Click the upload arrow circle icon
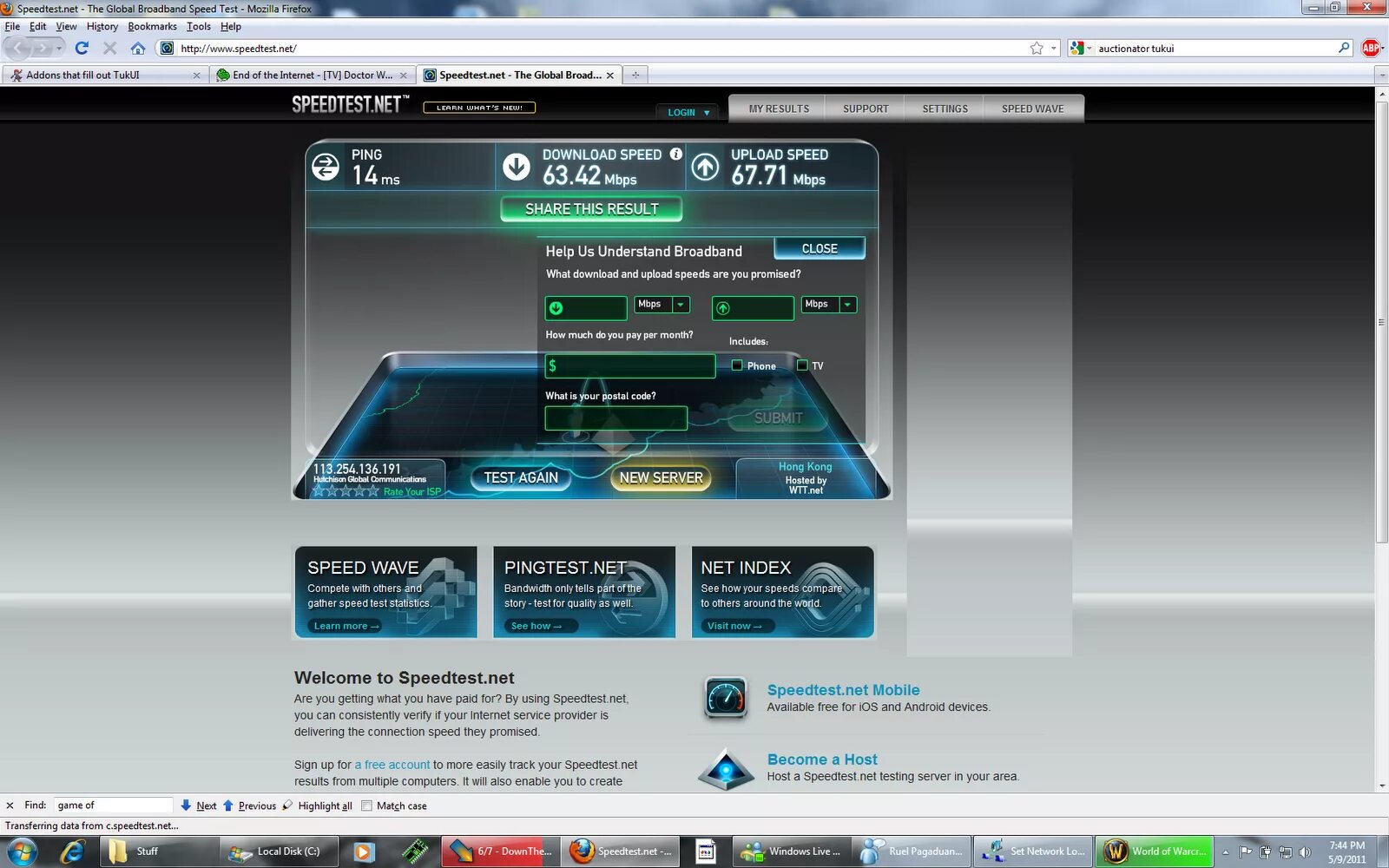Image resolution: width=1389 pixels, height=868 pixels. (x=705, y=166)
